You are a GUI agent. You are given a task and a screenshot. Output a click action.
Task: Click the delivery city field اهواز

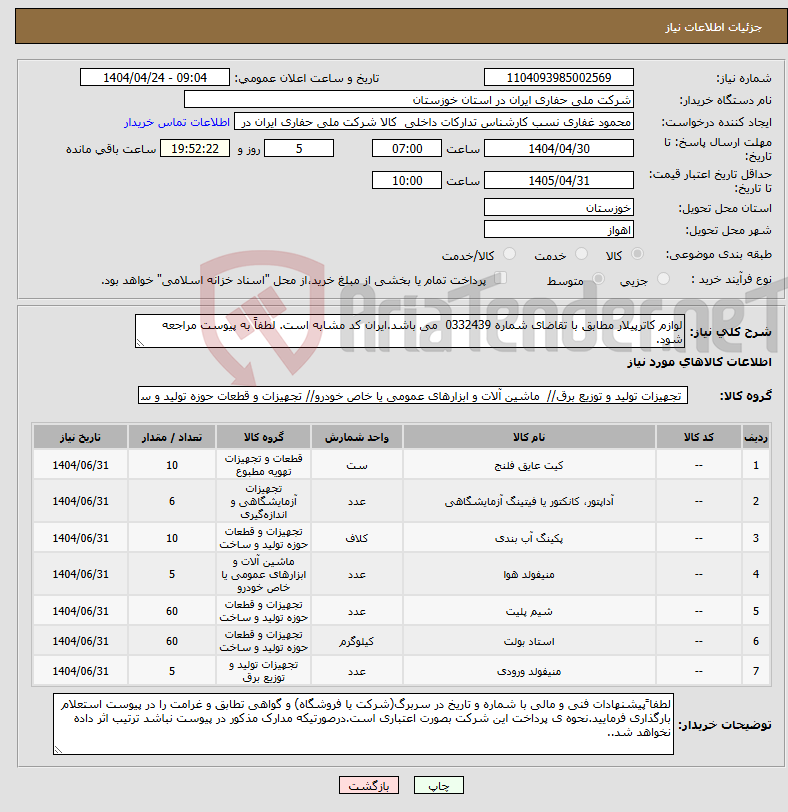tap(559, 230)
